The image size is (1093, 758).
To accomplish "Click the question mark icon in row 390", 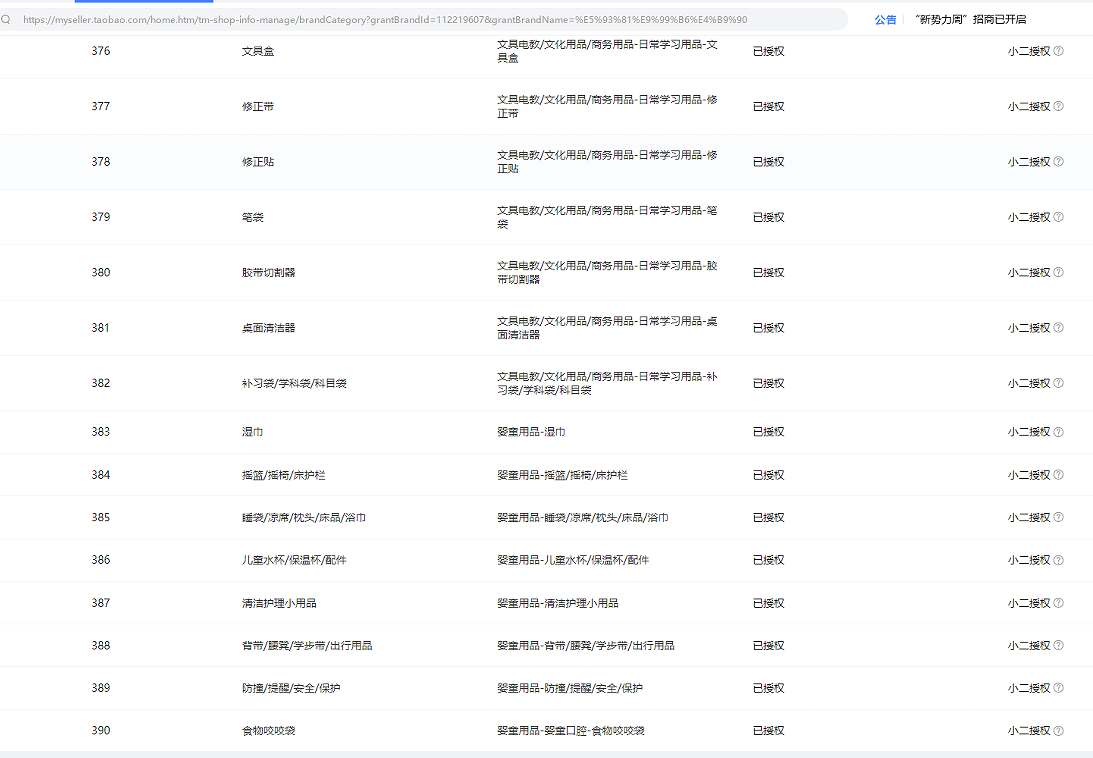I will point(1058,731).
